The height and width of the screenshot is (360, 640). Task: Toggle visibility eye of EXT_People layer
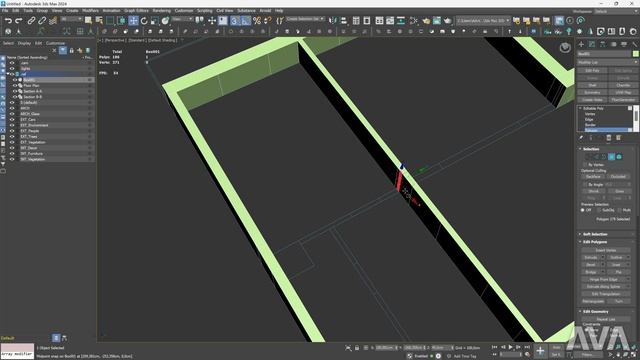pyautogui.click(x=12, y=131)
